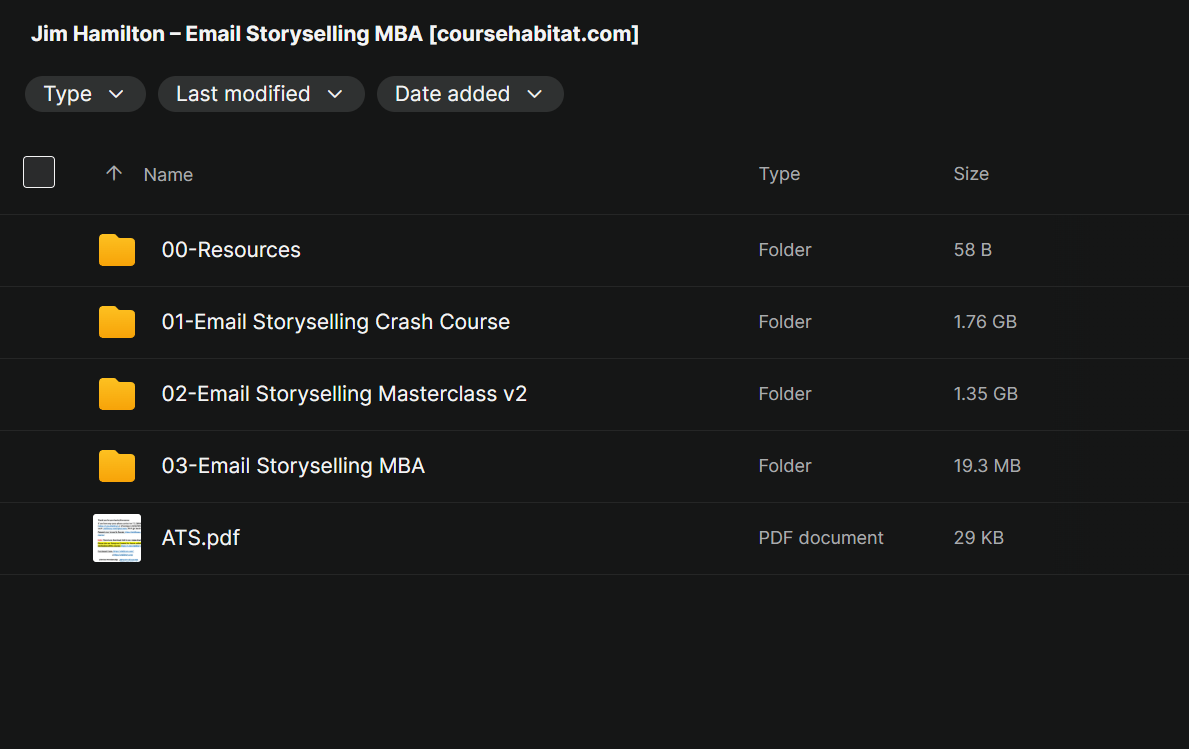Click the 03-Email Storyselling MBA folder icon
Viewport: 1189px width, 749px height.
tap(117, 466)
